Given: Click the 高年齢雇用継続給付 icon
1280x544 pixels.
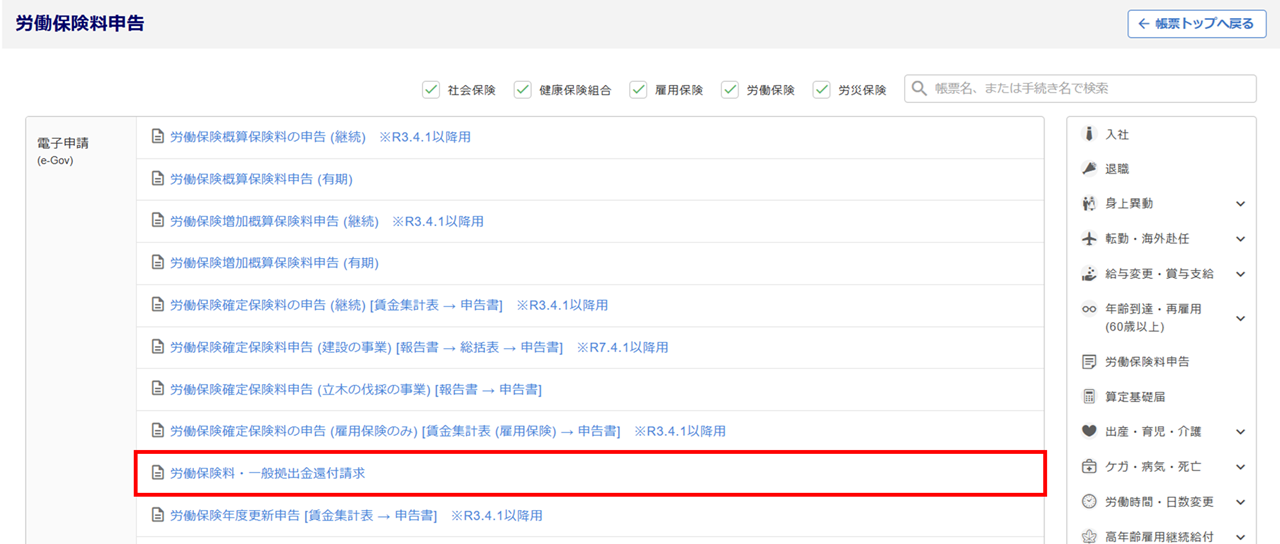Looking at the screenshot, I should click(1090, 537).
